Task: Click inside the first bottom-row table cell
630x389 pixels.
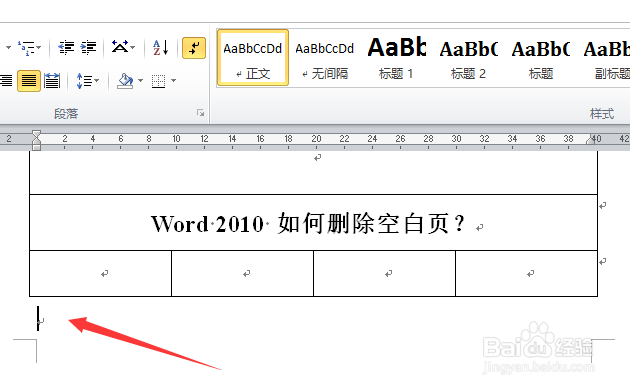Action: [100, 274]
